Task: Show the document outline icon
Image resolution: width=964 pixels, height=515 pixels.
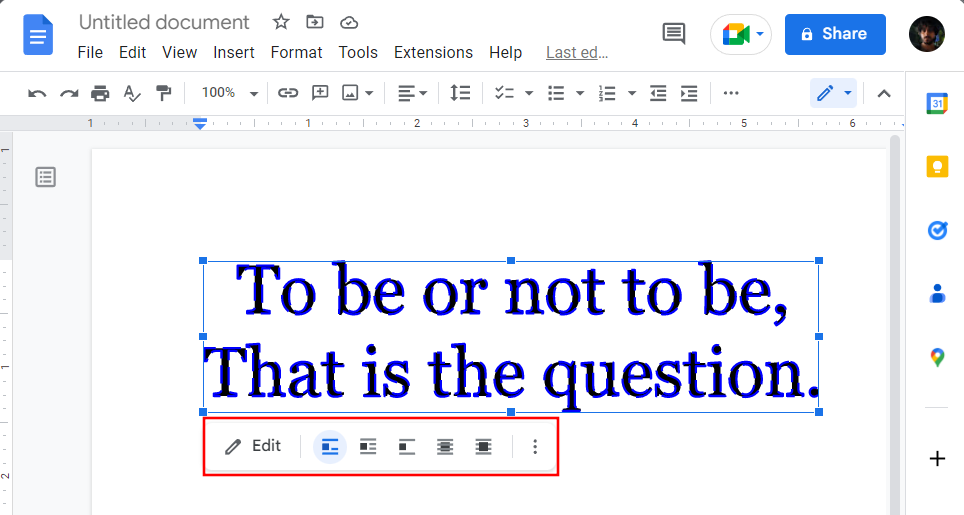Action: pyautogui.click(x=46, y=177)
